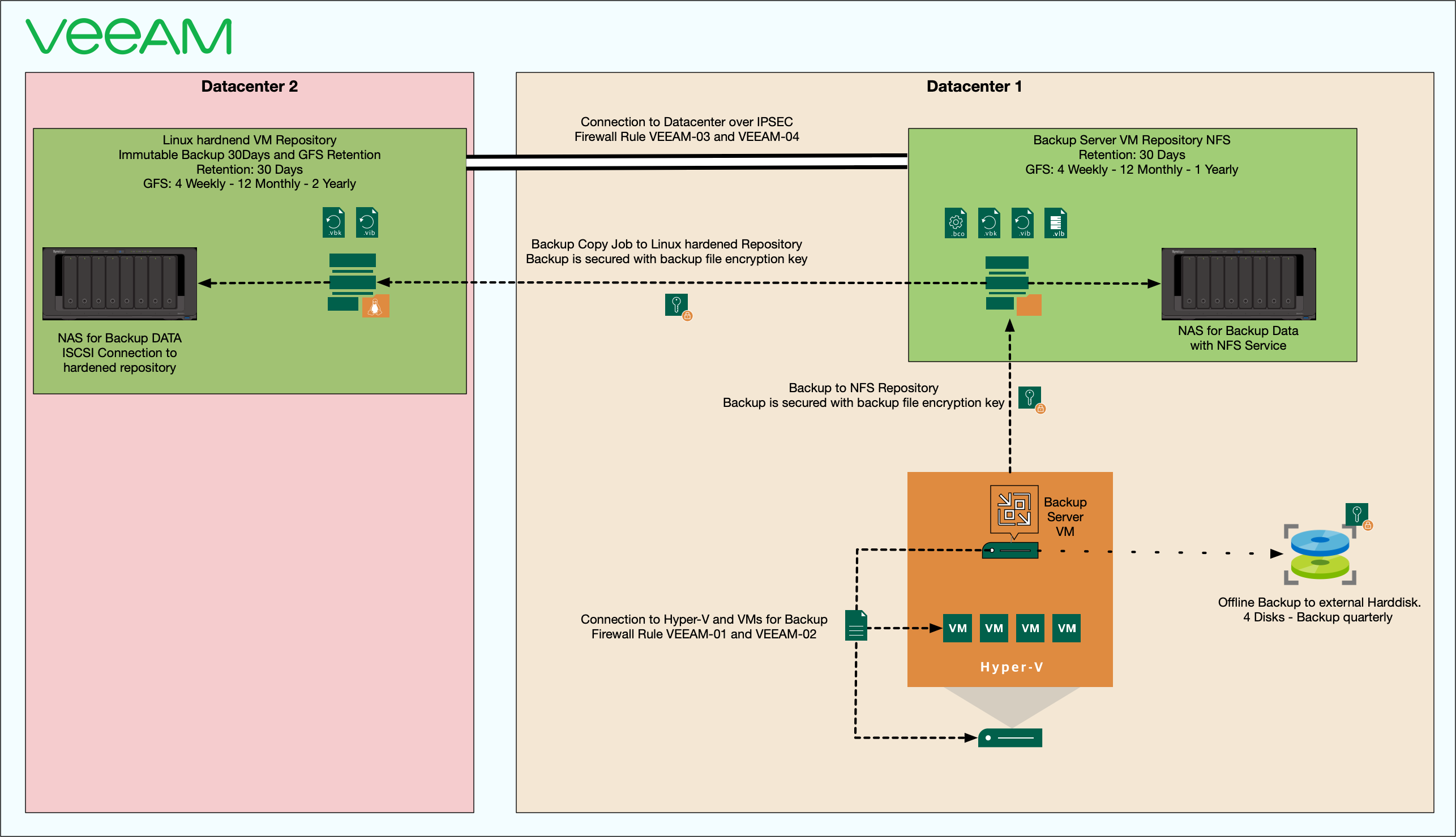Click the first VM box in Hyper-V
The image size is (1456, 837).
click(957, 628)
